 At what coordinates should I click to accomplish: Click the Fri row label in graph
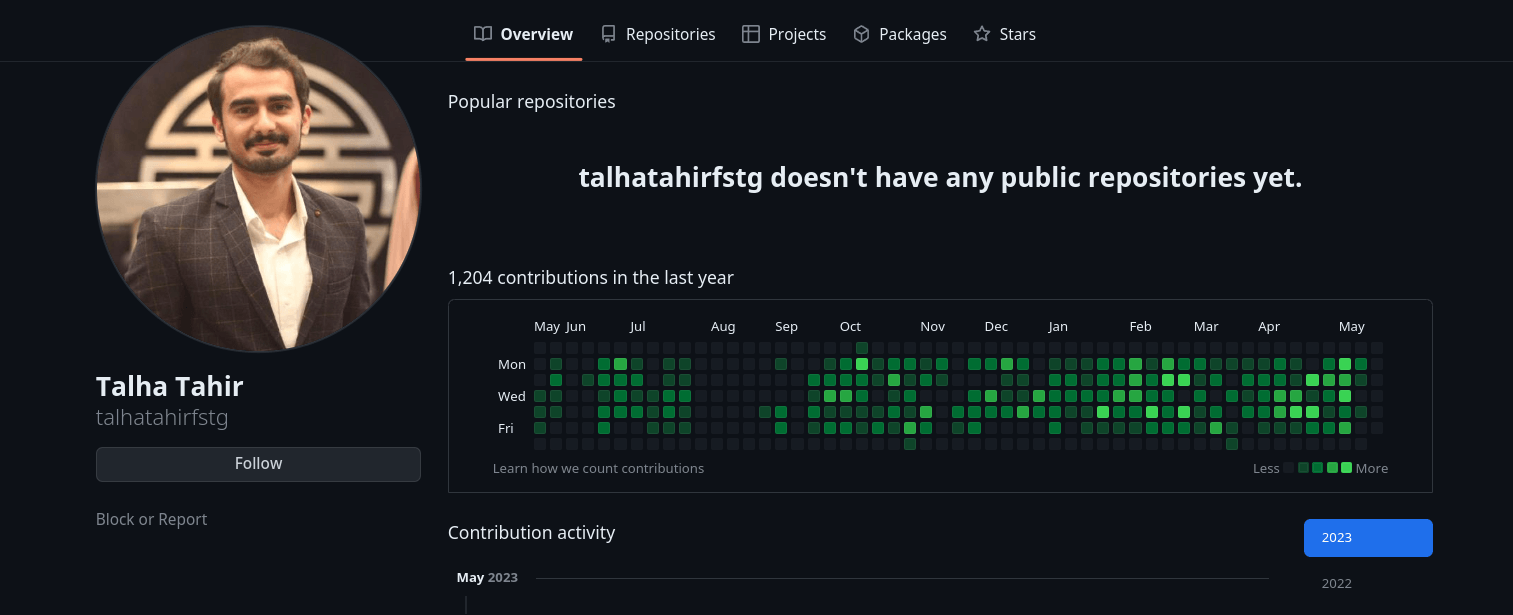pyautogui.click(x=506, y=429)
